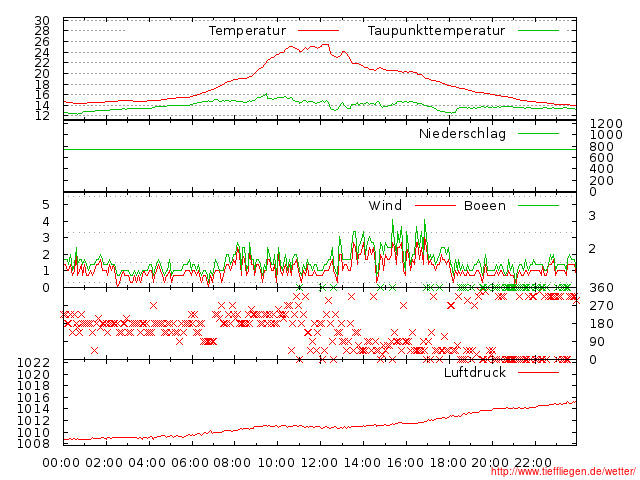
Task: Click green line sample beside Taupunkttemperatur
Action: coord(538,31)
